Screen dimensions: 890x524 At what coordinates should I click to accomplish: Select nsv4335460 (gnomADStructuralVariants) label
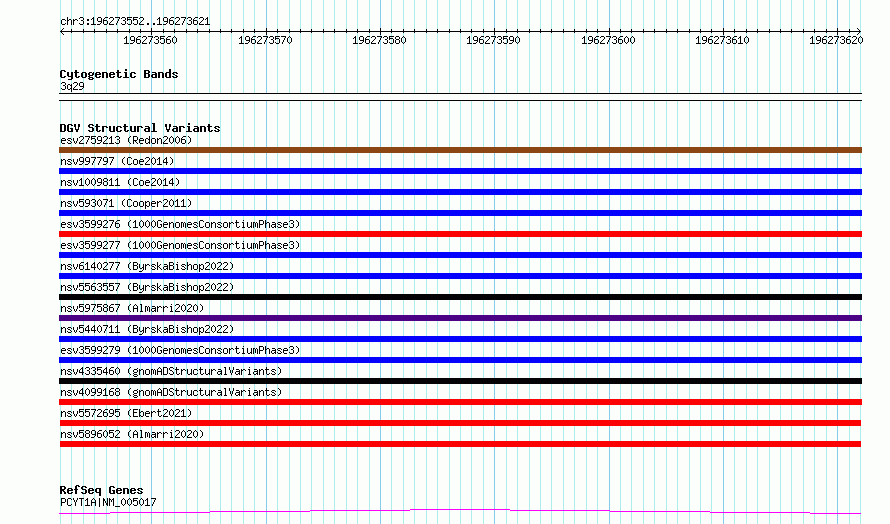171,371
